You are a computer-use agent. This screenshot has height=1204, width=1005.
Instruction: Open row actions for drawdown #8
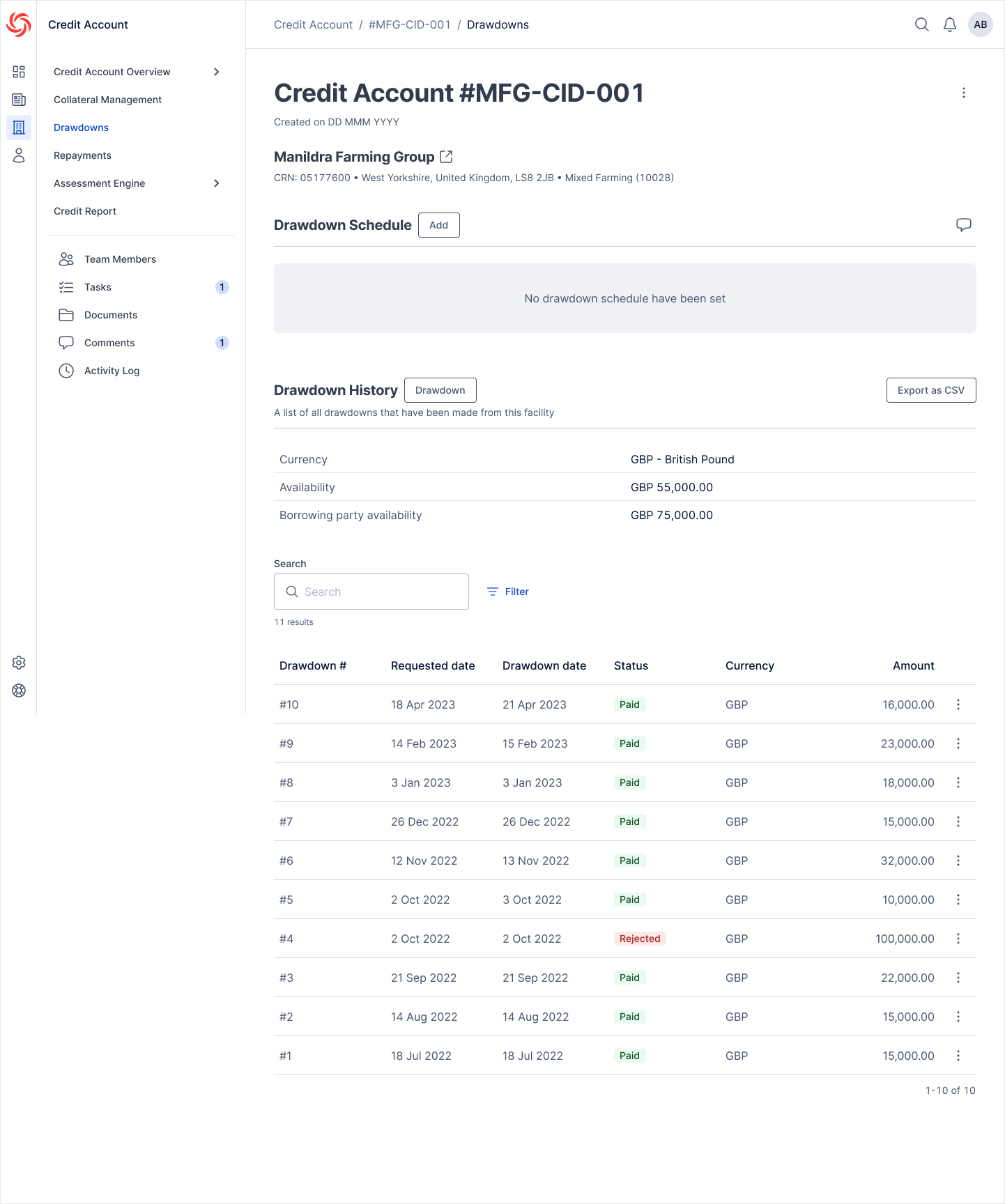pos(958,782)
